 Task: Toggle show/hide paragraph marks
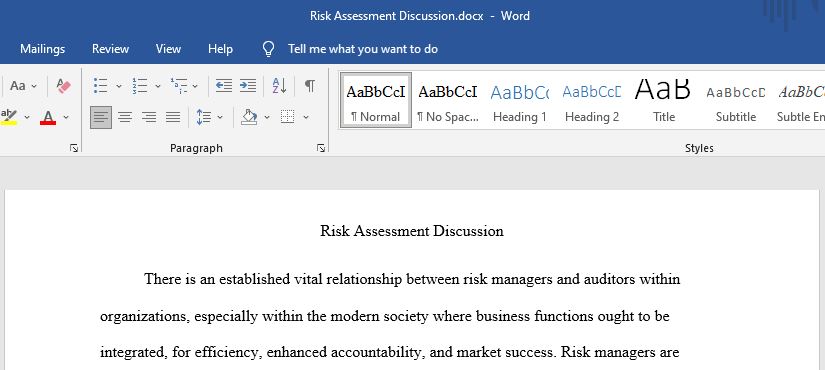(310, 85)
